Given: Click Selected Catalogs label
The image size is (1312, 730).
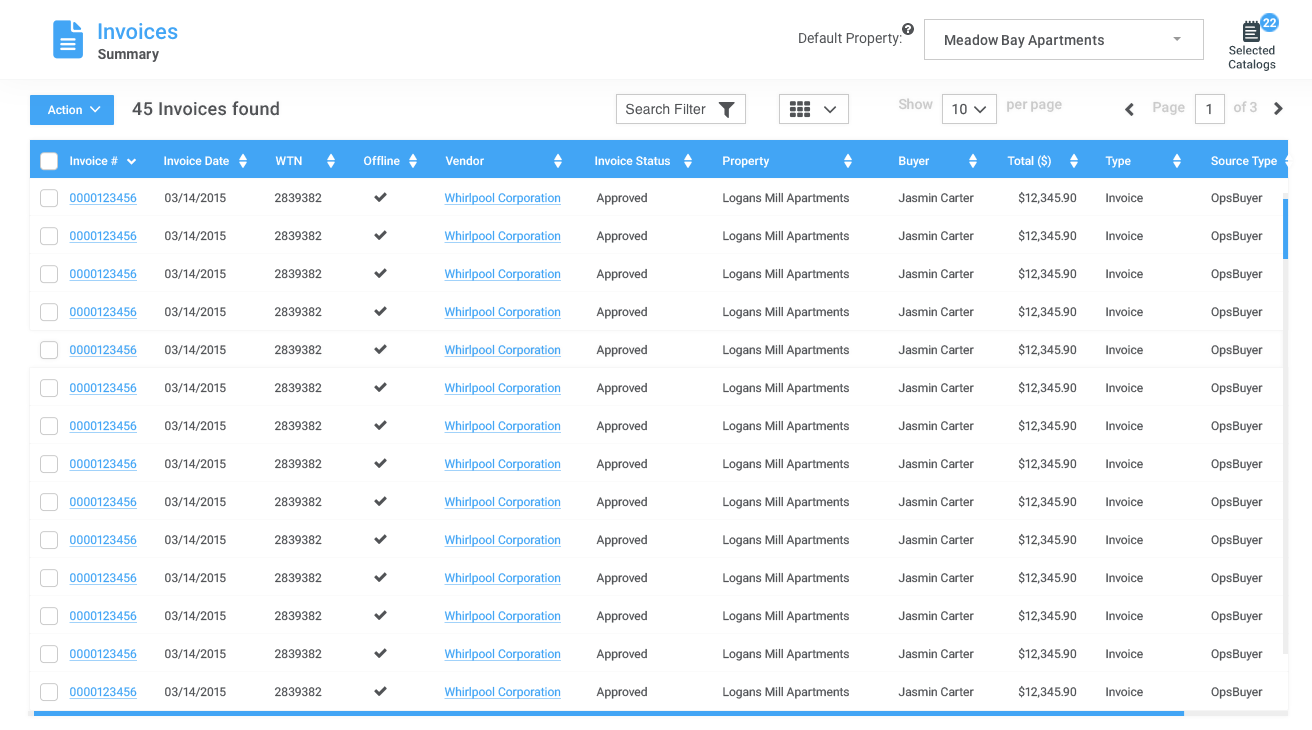Looking at the screenshot, I should (1252, 57).
